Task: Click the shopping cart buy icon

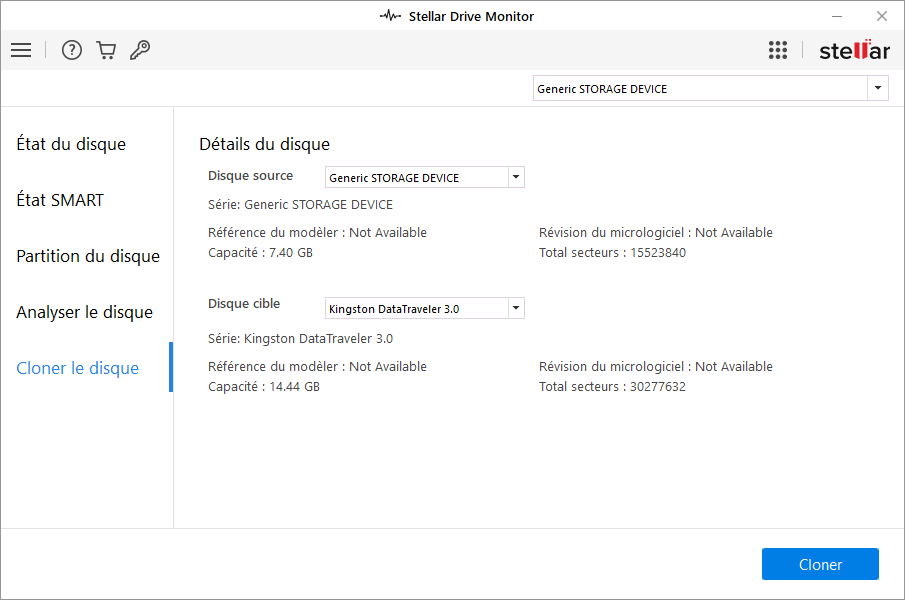Action: (106, 50)
